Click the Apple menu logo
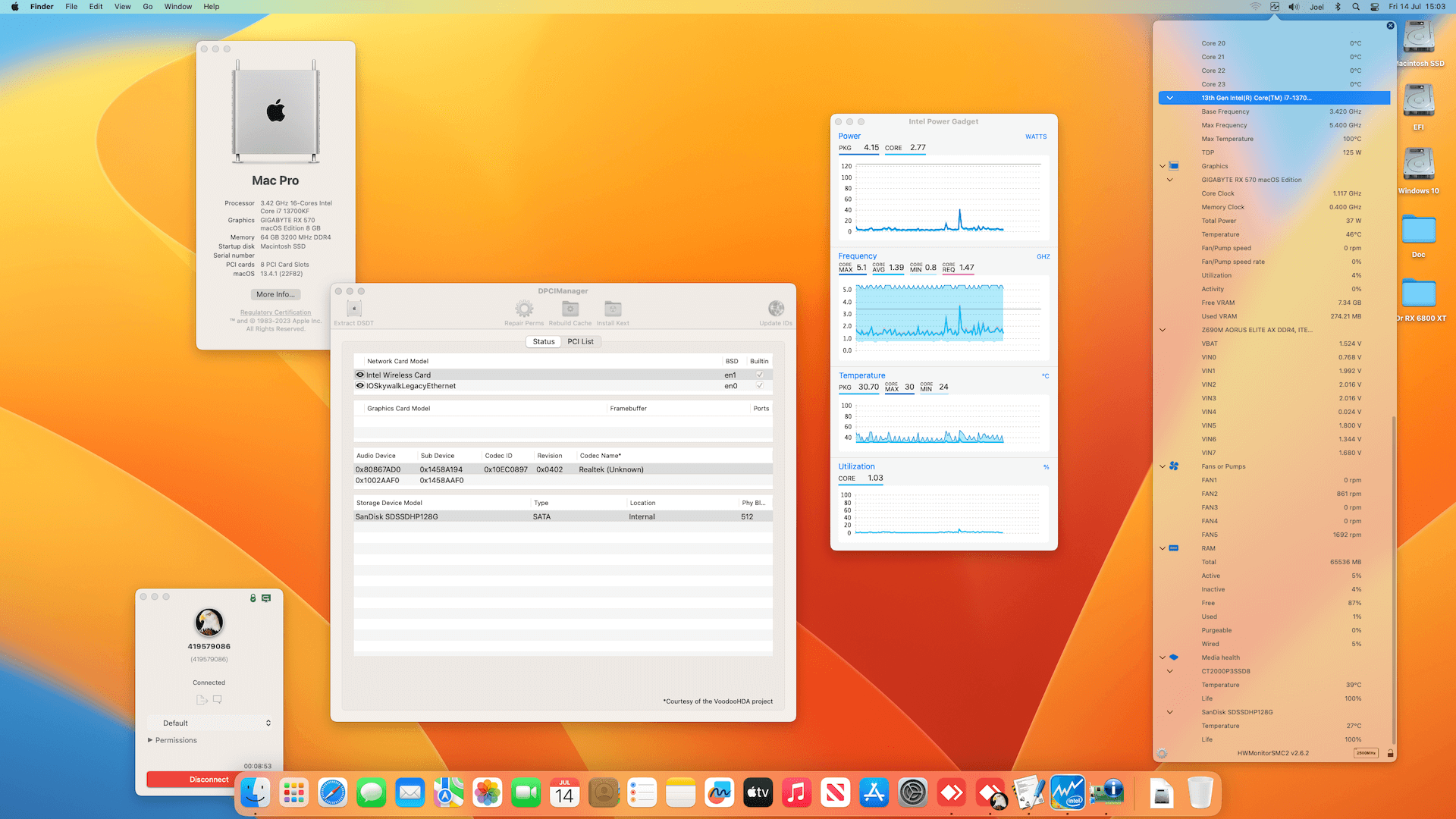This screenshot has height=819, width=1456. [14, 7]
